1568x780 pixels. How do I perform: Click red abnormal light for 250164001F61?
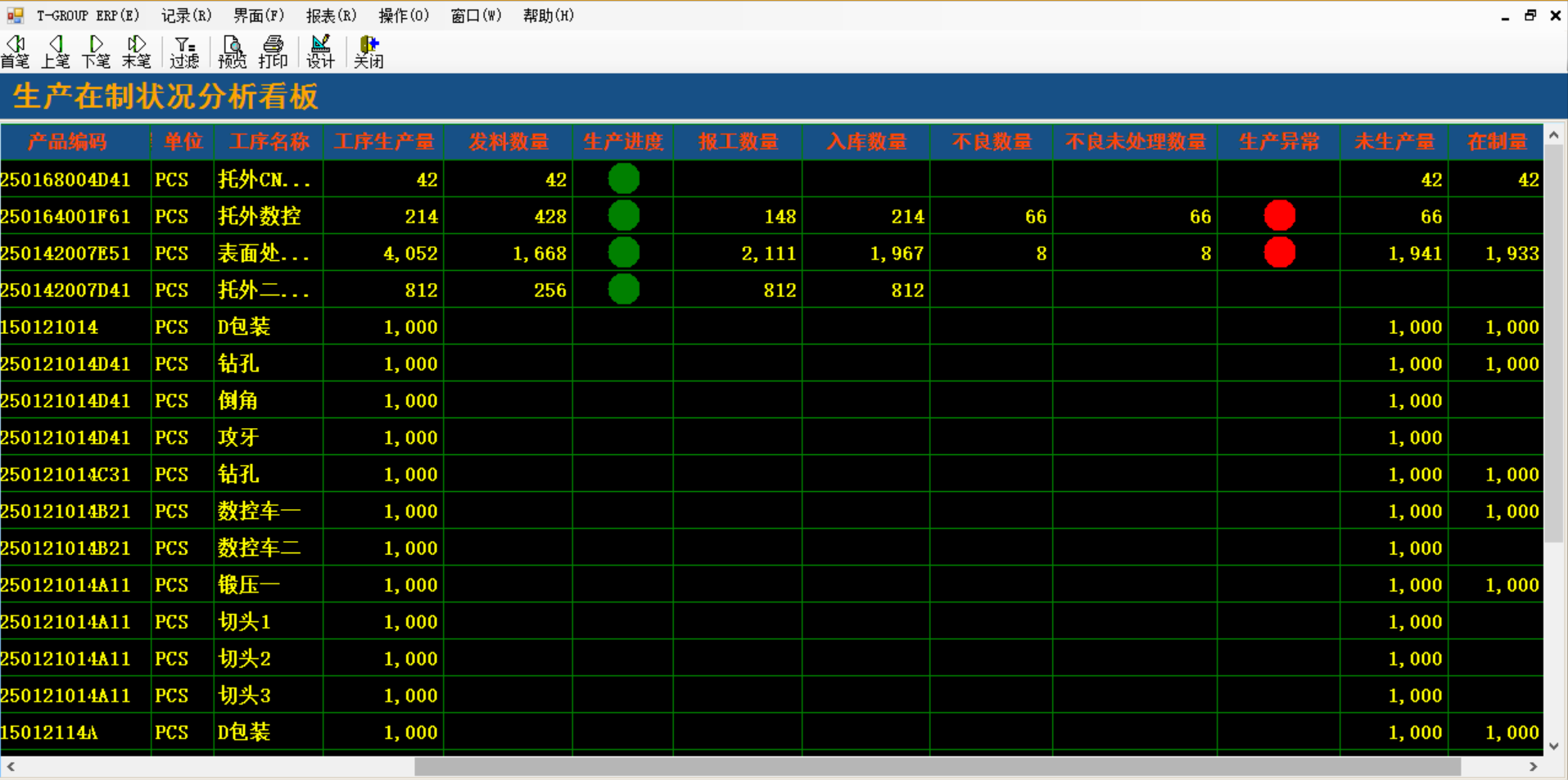tap(1280, 215)
